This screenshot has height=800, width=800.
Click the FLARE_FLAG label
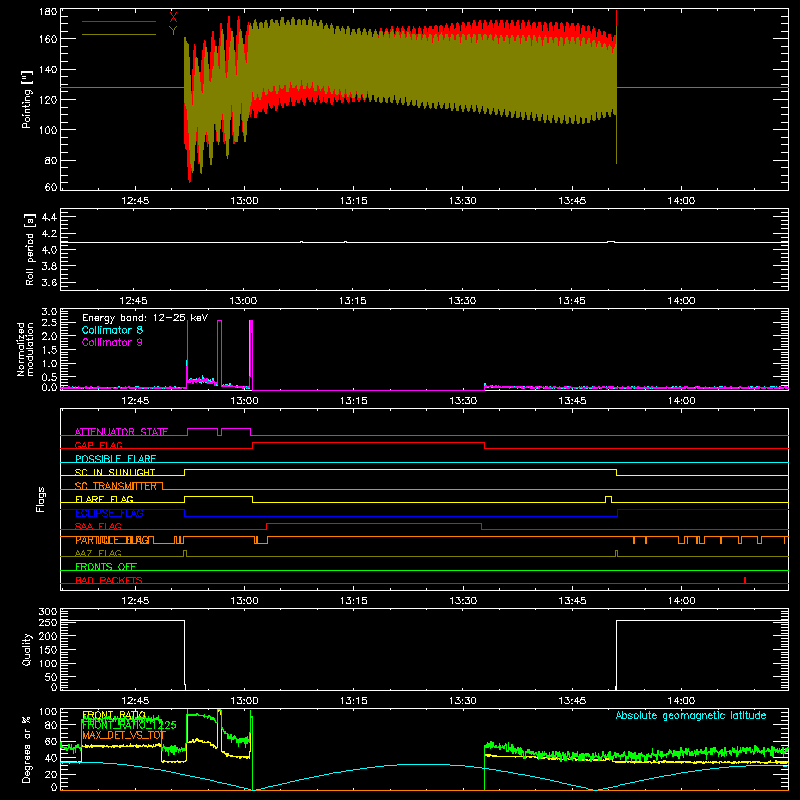[104, 499]
